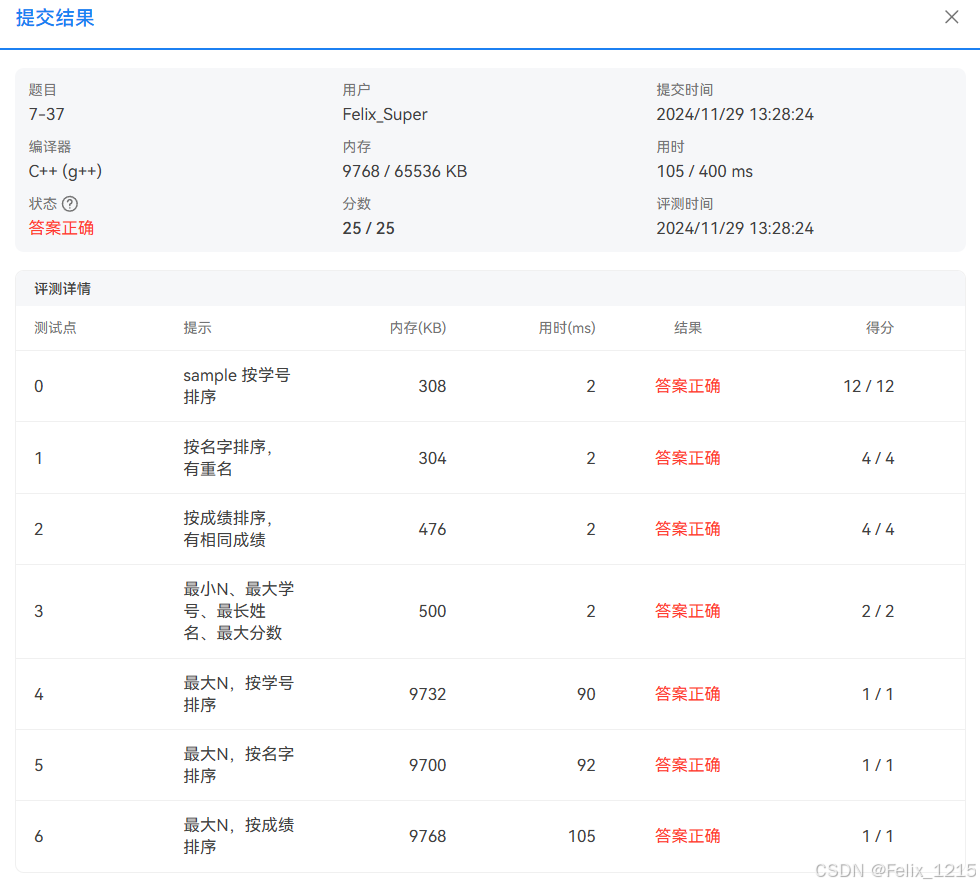
Task: Click 答案正确 result of test case 2
Action: pos(687,529)
